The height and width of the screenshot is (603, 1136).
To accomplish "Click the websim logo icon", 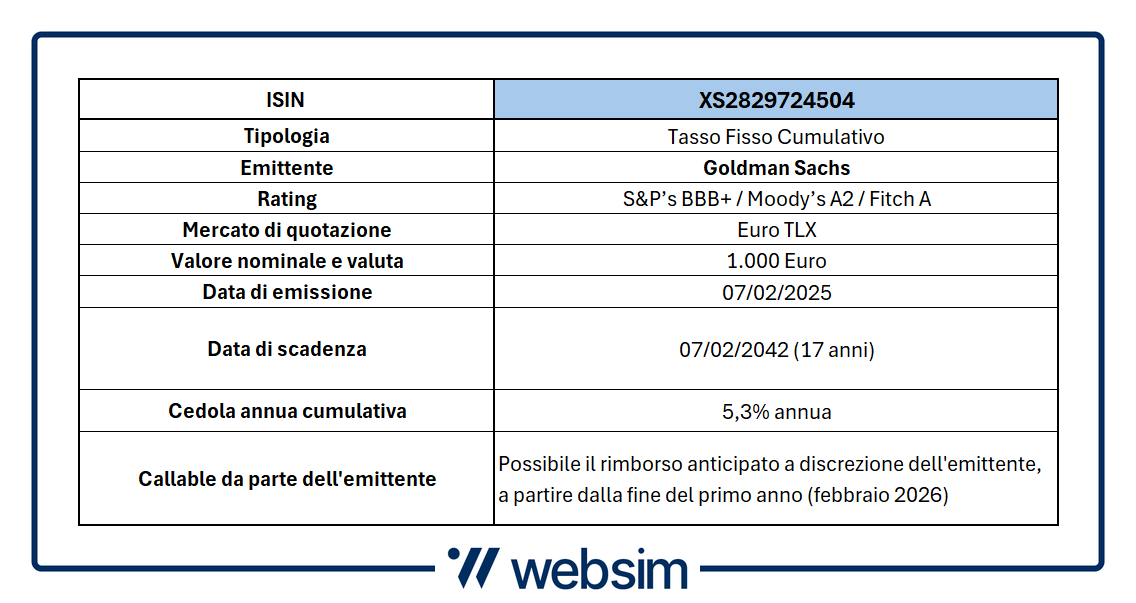I will (x=473, y=567).
